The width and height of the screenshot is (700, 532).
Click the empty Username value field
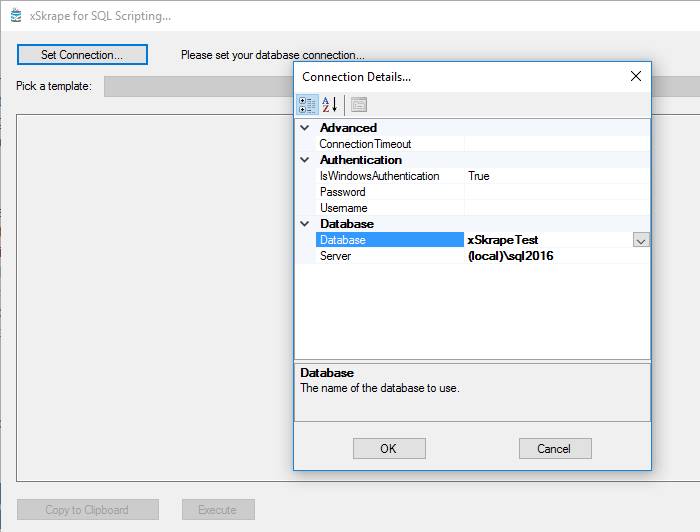(x=557, y=208)
